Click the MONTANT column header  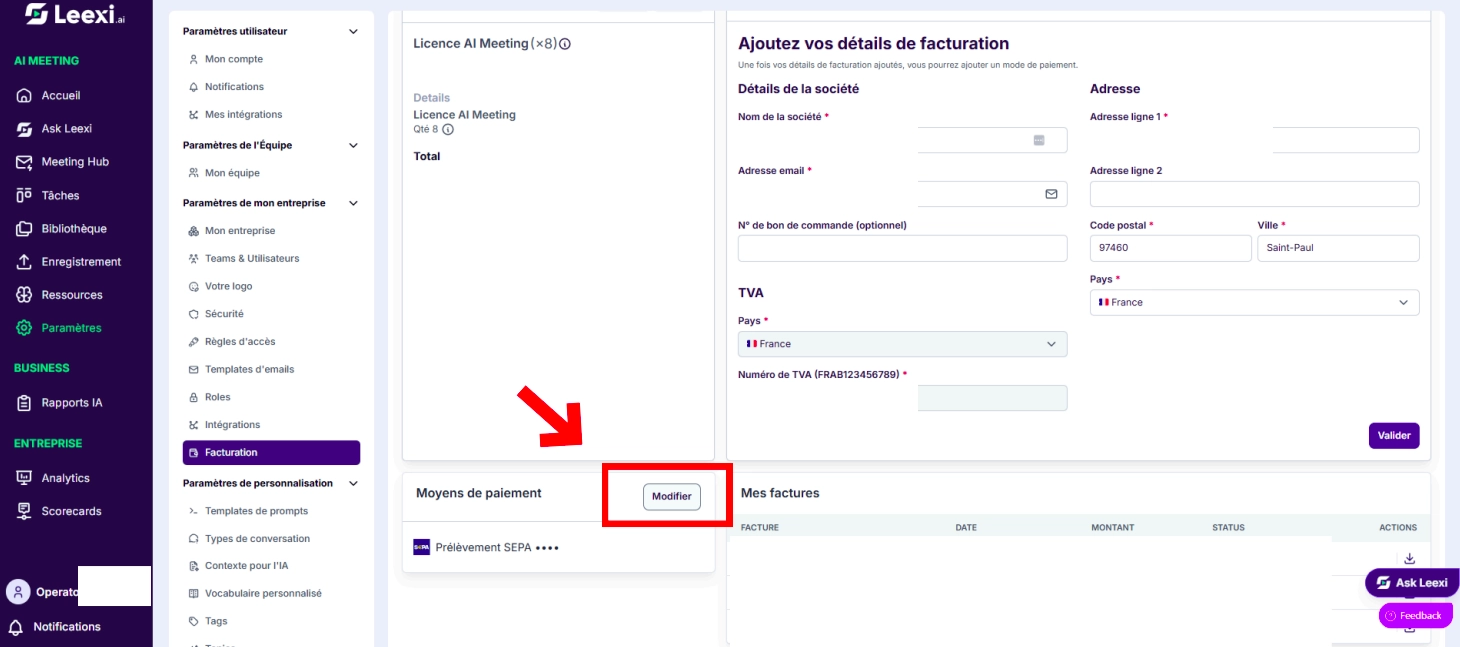(x=1113, y=528)
